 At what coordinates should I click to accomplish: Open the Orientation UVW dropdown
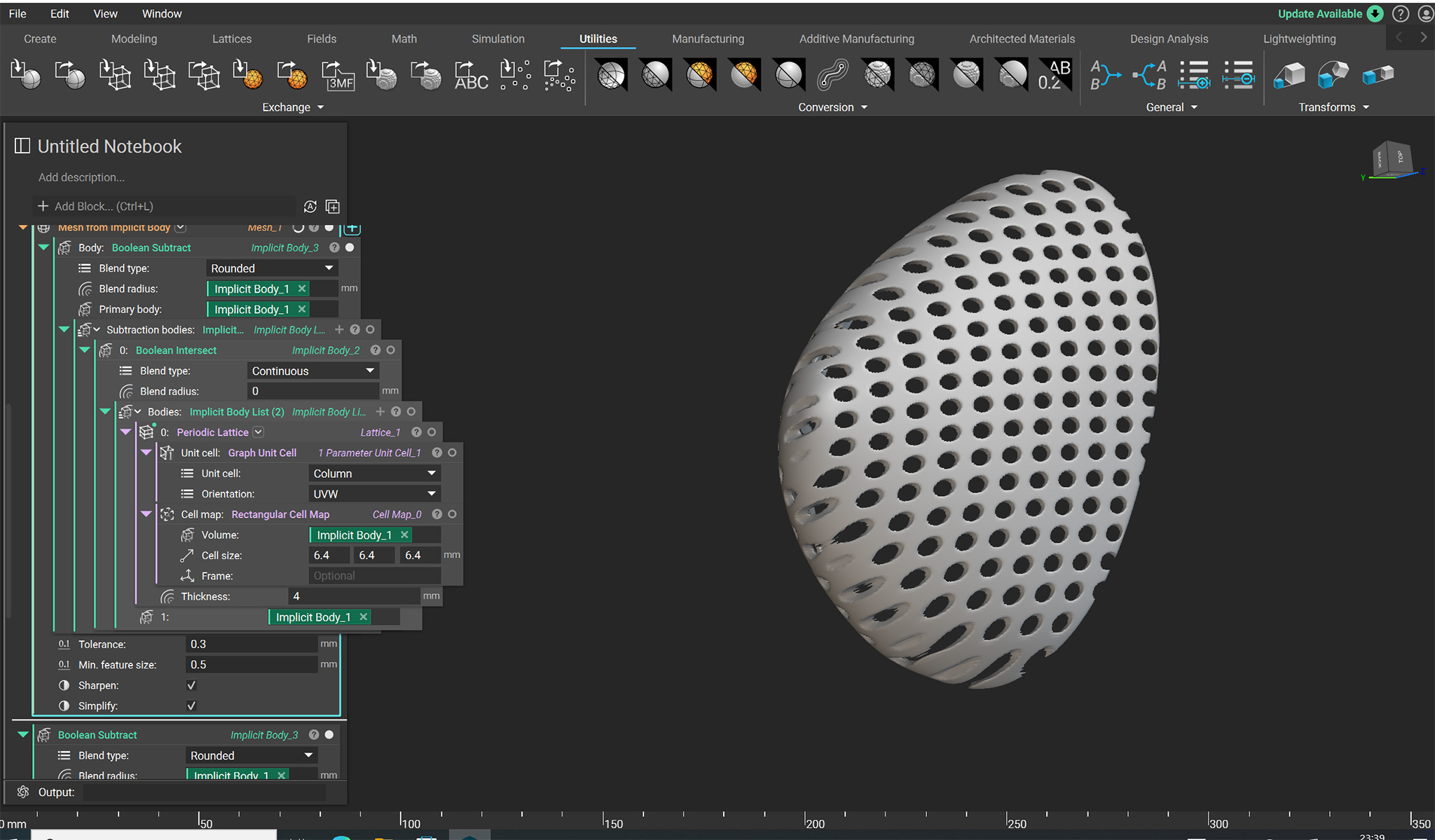click(x=374, y=494)
